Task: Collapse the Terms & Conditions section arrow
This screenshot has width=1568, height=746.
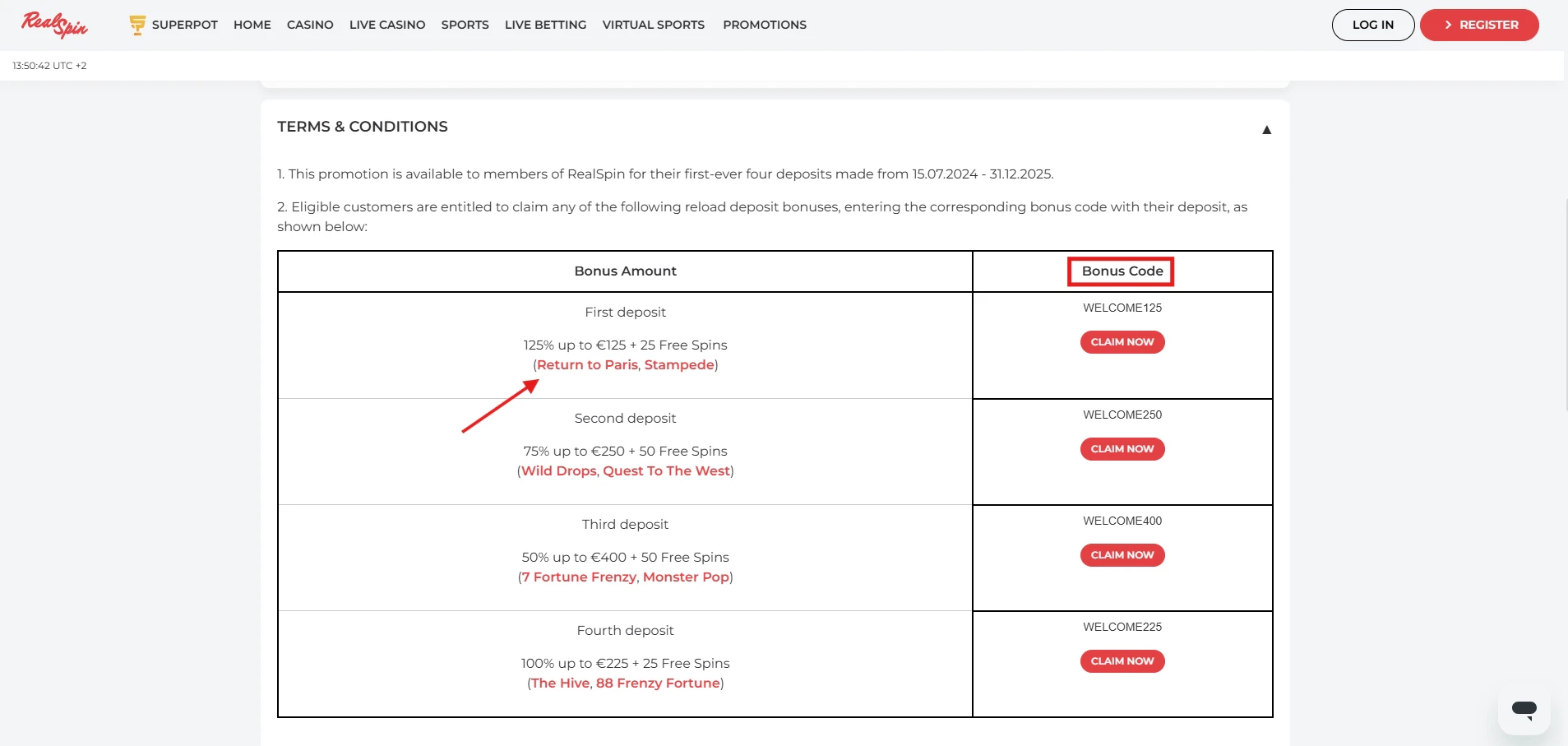Action: point(1266,130)
